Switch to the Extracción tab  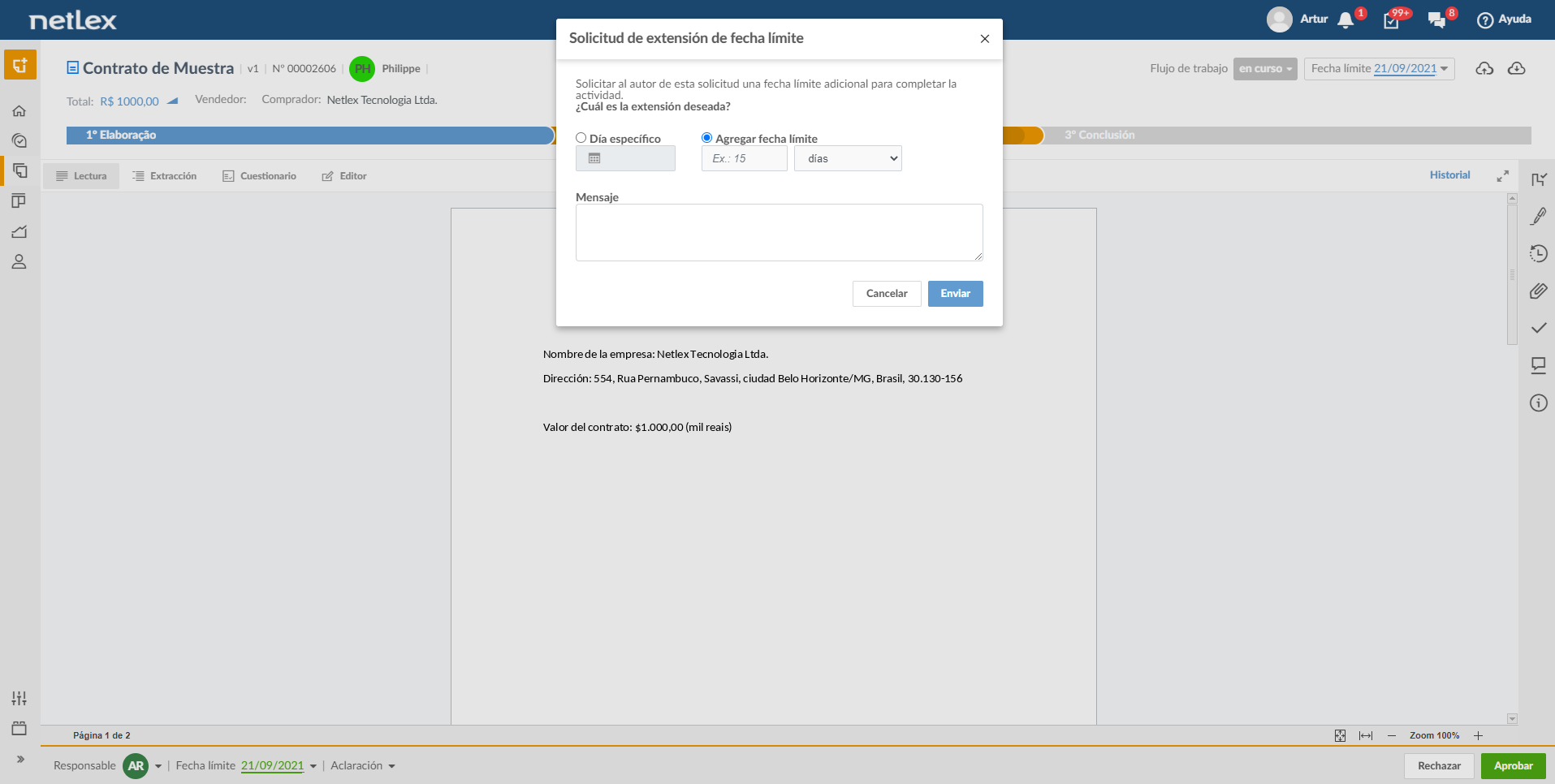(165, 176)
